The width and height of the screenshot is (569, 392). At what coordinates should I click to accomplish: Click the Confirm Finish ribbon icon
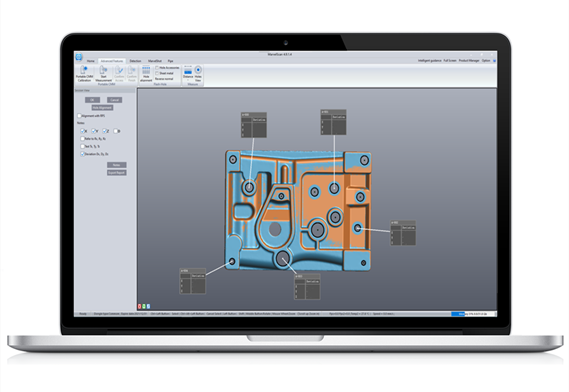[x=132, y=74]
